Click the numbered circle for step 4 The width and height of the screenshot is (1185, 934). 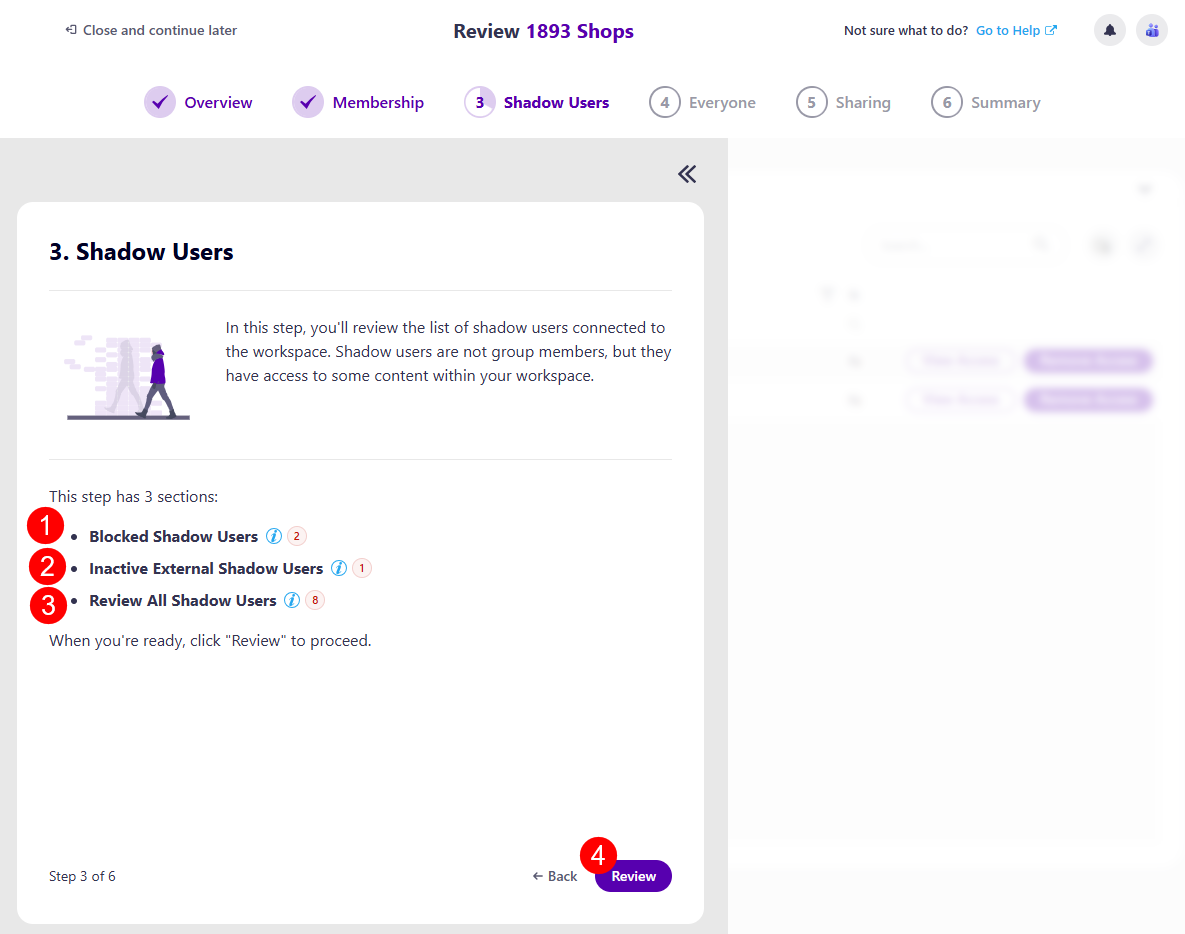click(x=665, y=102)
